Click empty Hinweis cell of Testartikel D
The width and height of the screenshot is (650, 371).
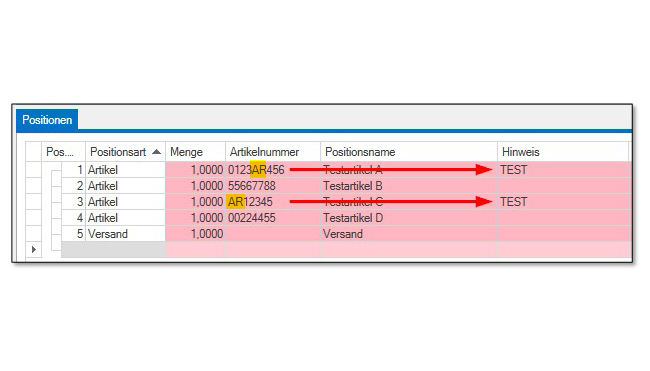564,218
